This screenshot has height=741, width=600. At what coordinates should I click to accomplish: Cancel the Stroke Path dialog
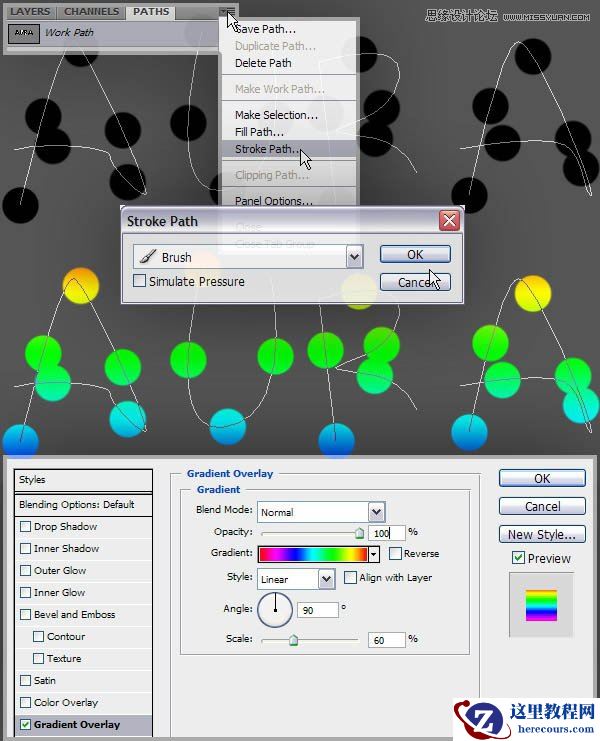(x=415, y=282)
